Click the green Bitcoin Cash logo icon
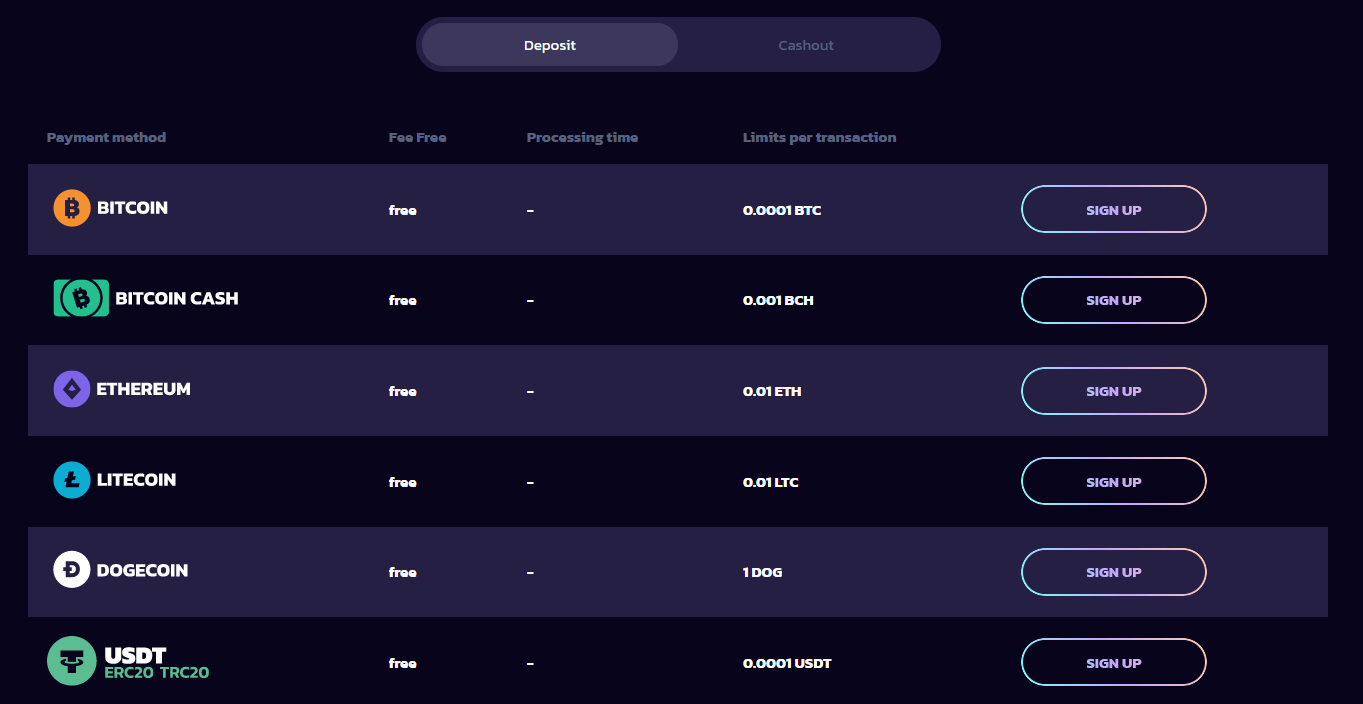This screenshot has height=704, width=1363. coord(81,298)
